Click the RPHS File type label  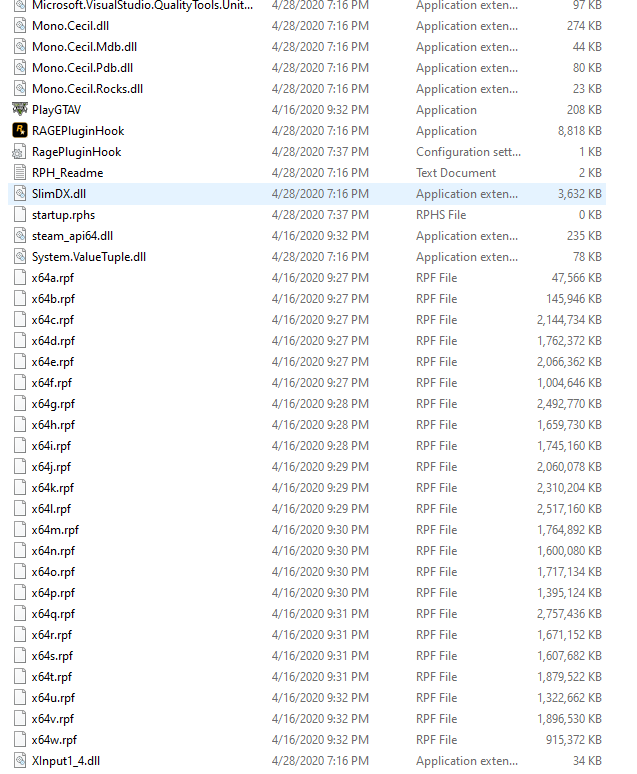[441, 215]
